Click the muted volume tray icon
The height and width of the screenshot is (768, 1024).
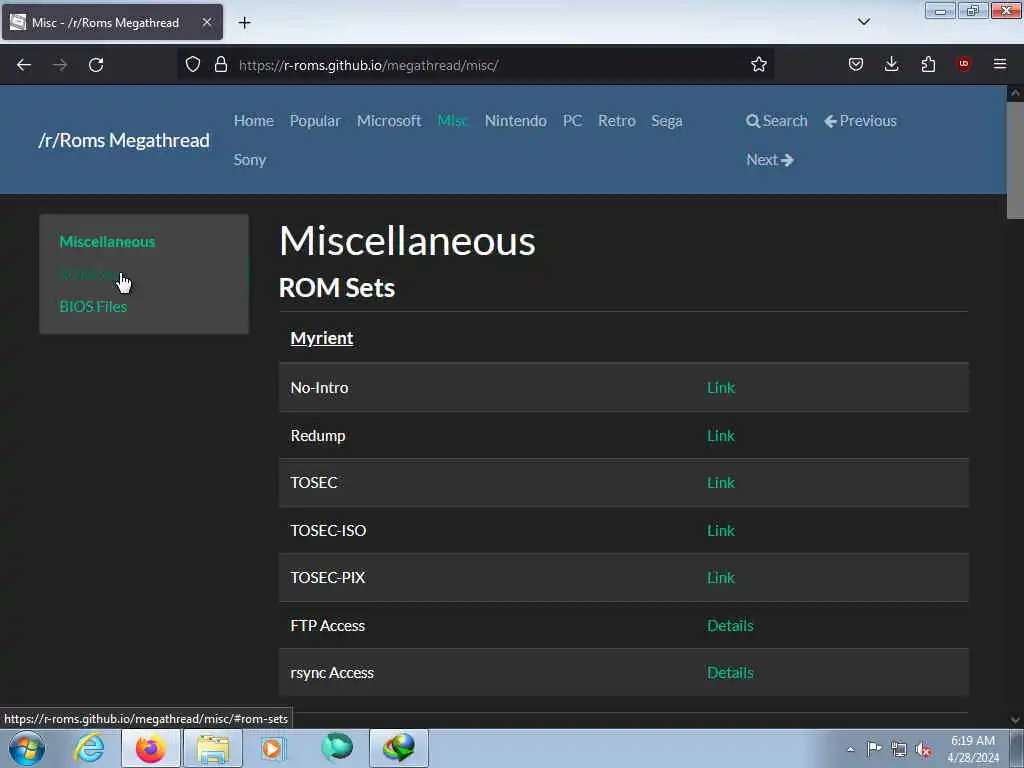(x=923, y=750)
